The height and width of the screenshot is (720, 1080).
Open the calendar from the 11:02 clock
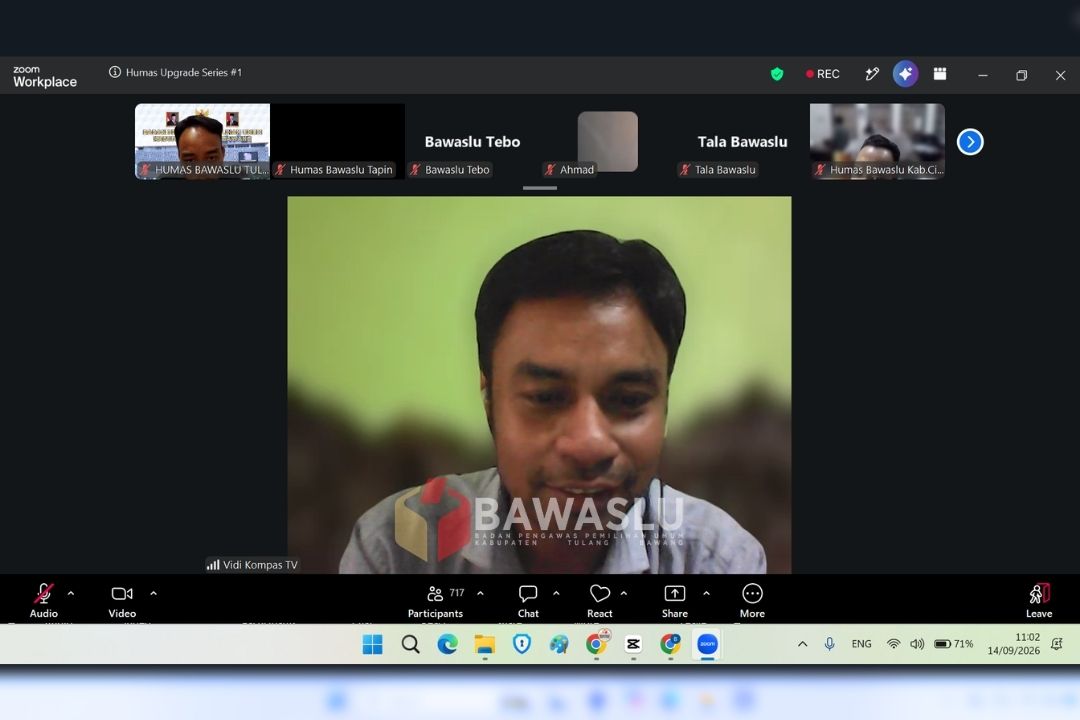(1014, 644)
